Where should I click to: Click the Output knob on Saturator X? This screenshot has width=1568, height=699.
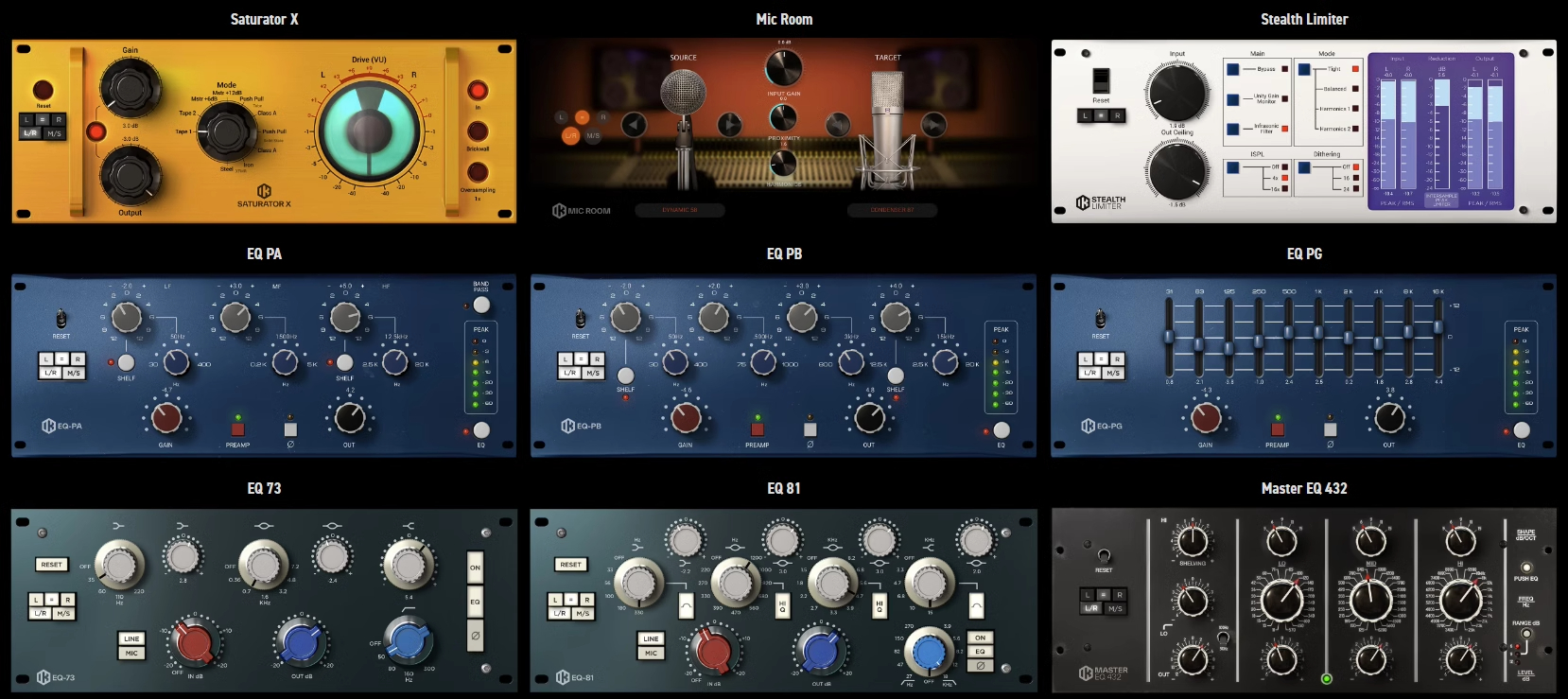click(x=130, y=174)
